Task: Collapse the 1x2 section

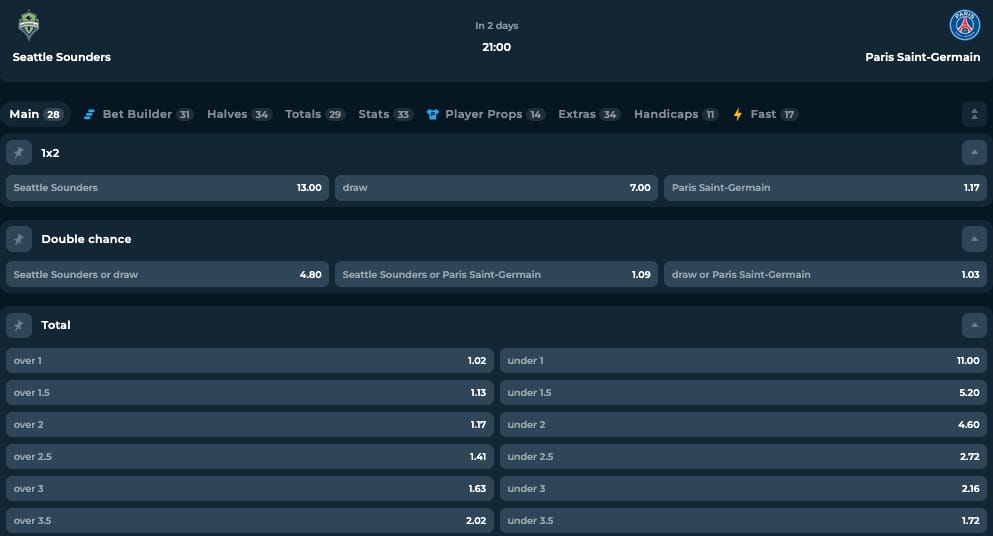Action: pyautogui.click(x=974, y=153)
